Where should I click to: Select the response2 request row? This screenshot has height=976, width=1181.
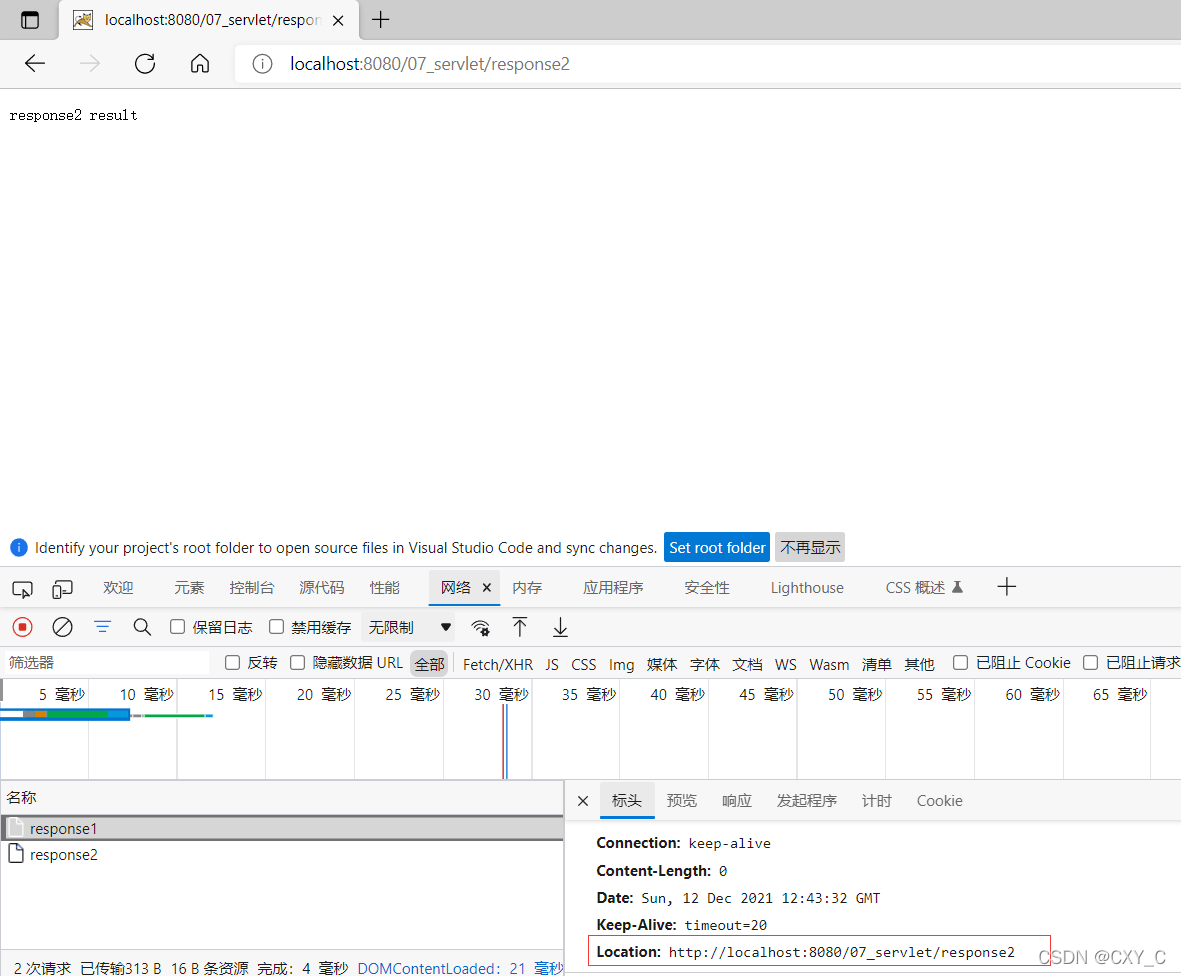(282, 855)
